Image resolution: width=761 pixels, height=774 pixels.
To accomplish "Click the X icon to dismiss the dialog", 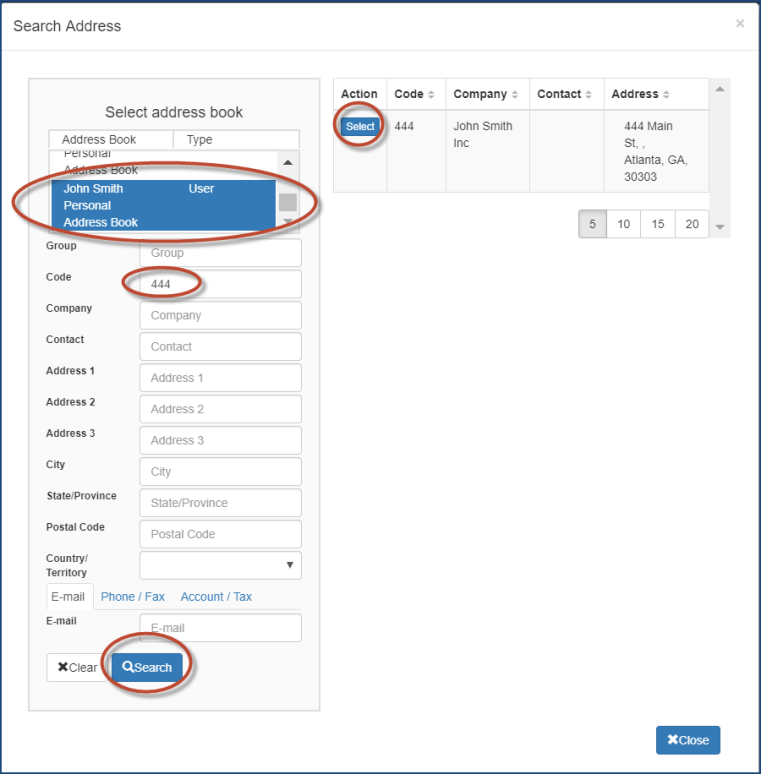I will pos(739,23).
